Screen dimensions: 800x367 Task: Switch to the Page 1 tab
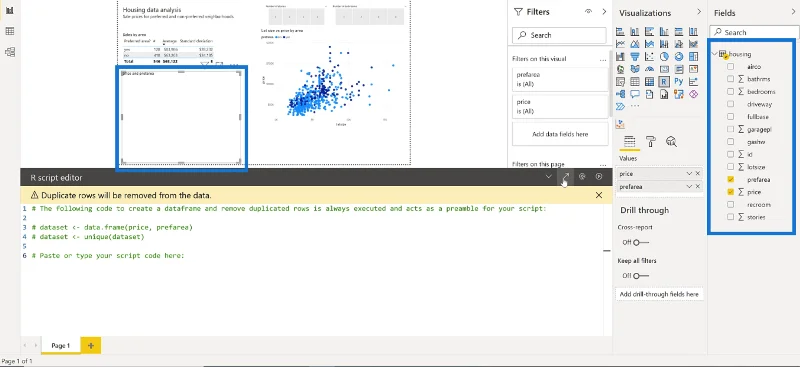(x=60, y=346)
